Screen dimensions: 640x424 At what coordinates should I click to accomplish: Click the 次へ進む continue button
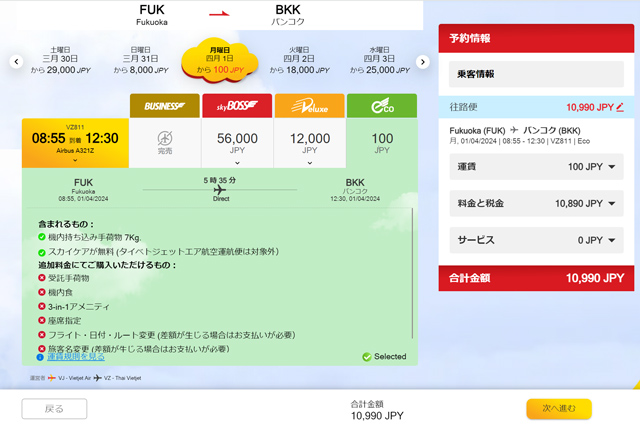click(559, 408)
